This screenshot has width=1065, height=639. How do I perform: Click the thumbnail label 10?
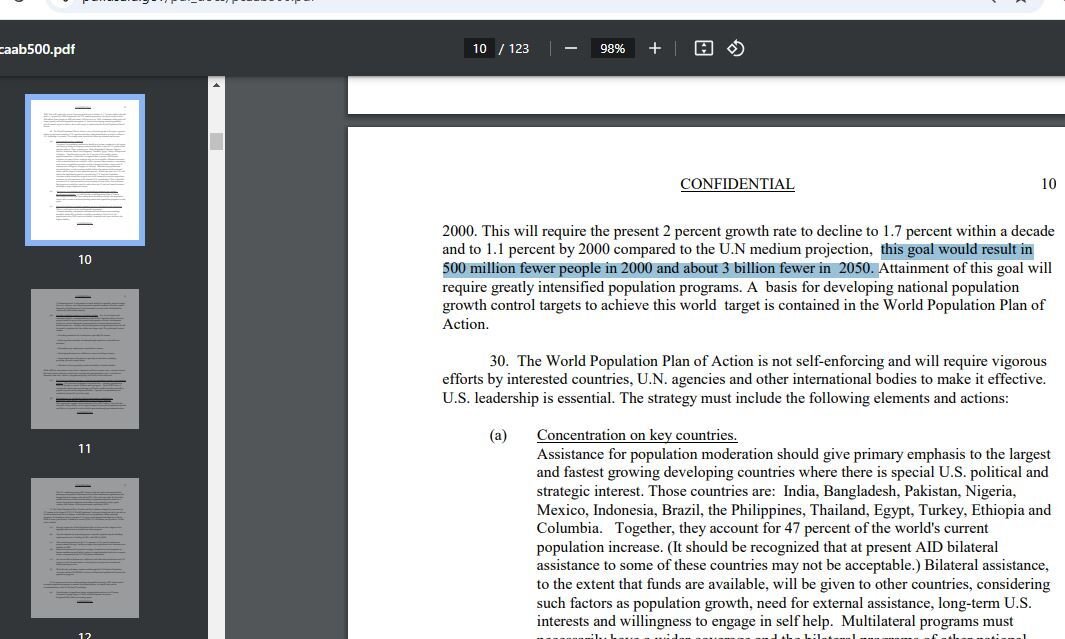(84, 259)
